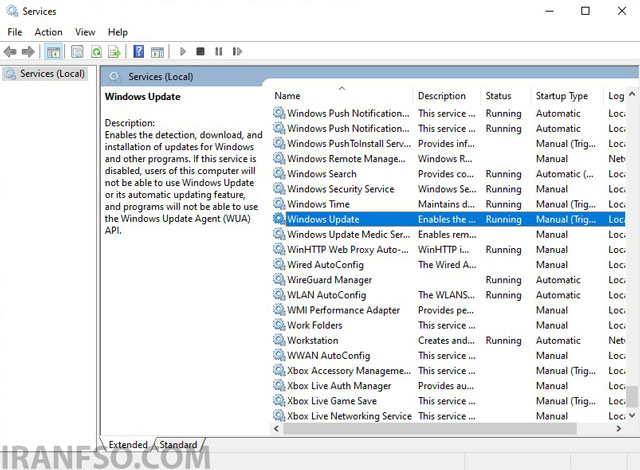This screenshot has width=640, height=470.
Task: Click gear icon beside WLAN AutoConfig
Action: (279, 295)
